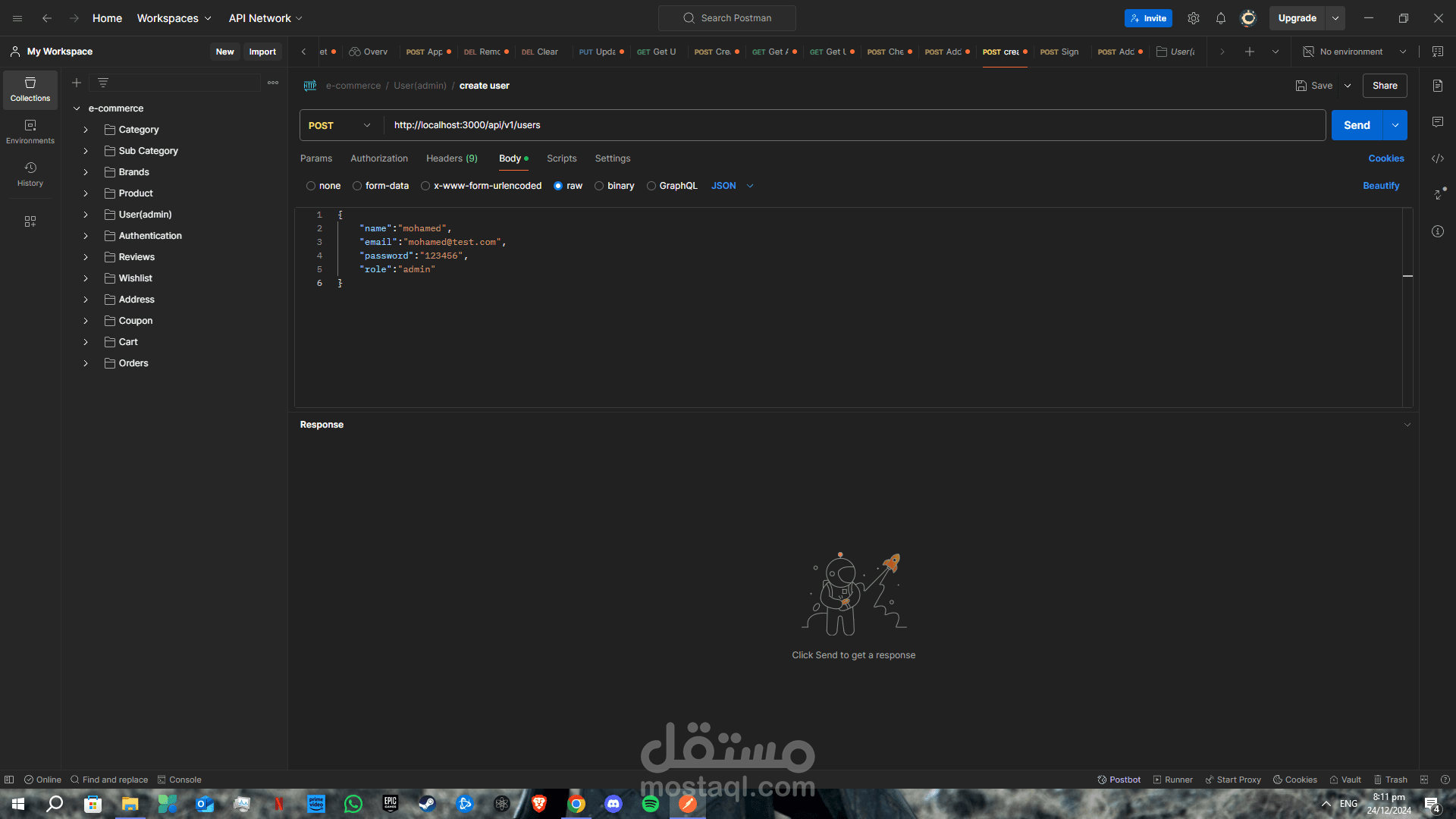Open the Runner from the status bar
The height and width of the screenshot is (819, 1456).
click(x=1173, y=780)
